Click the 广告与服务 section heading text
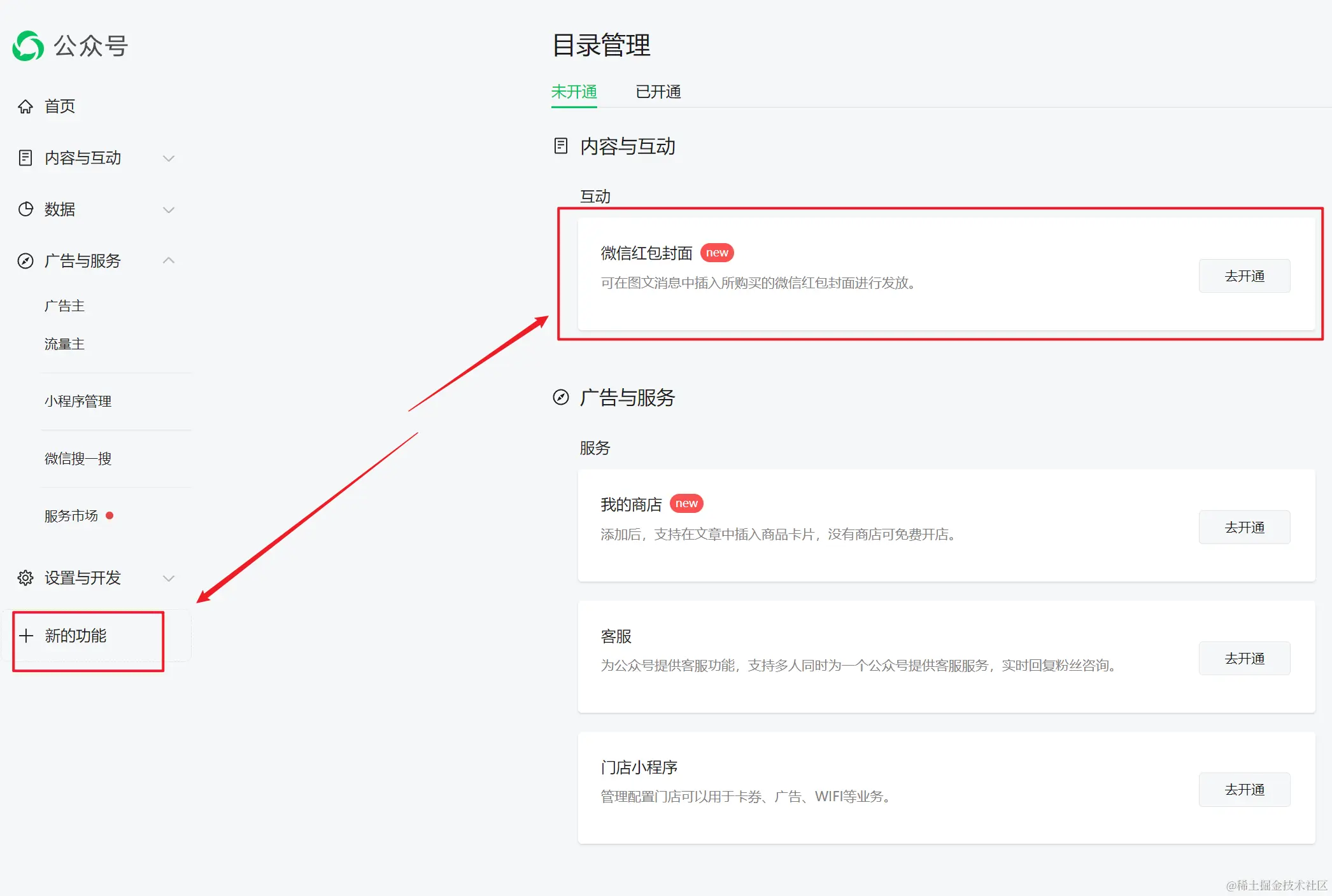 [x=627, y=398]
